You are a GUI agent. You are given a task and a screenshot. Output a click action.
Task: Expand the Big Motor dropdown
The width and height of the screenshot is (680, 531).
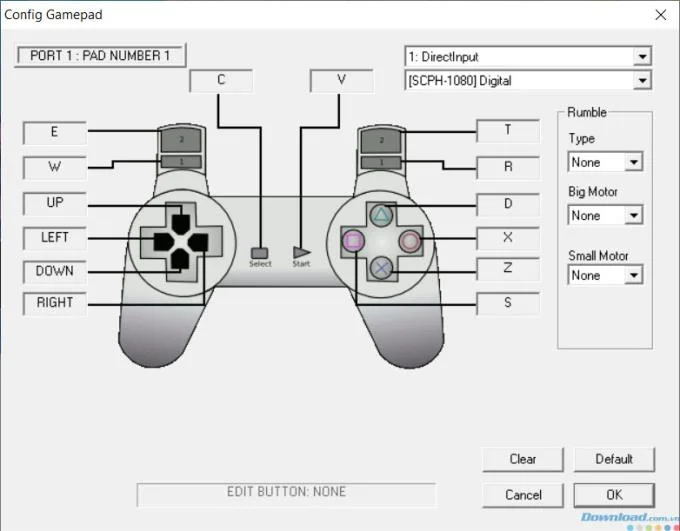coord(605,215)
